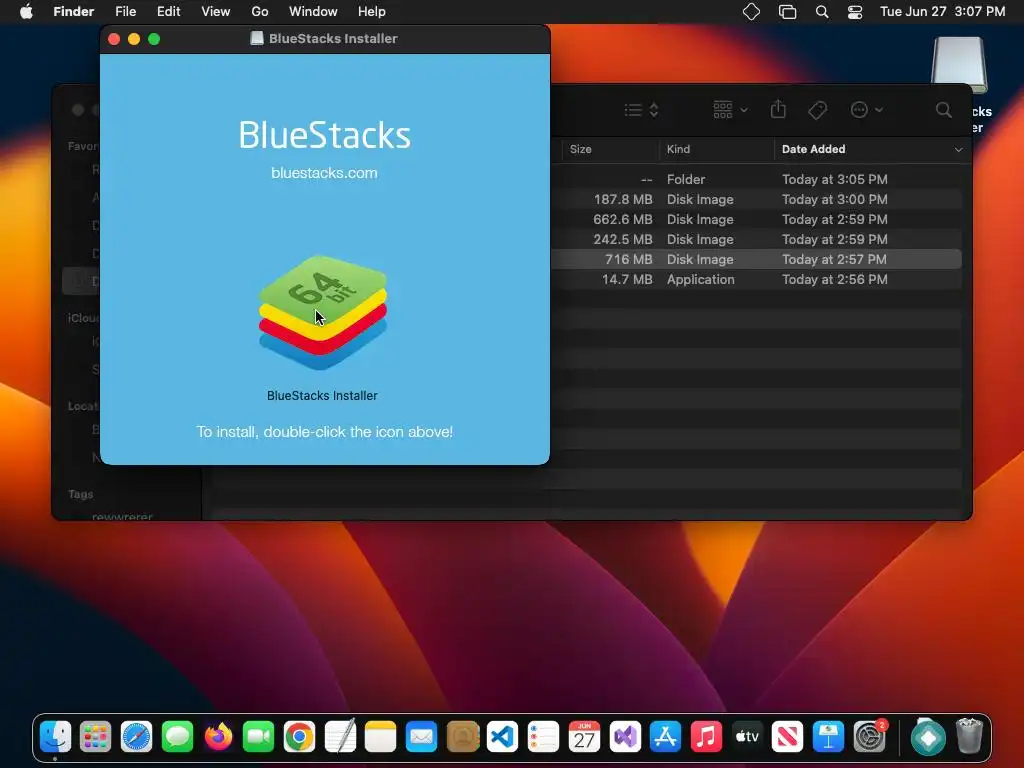Click the Stage Manager icon in menu bar
Screen dimensions: 1024x768
coord(788,12)
